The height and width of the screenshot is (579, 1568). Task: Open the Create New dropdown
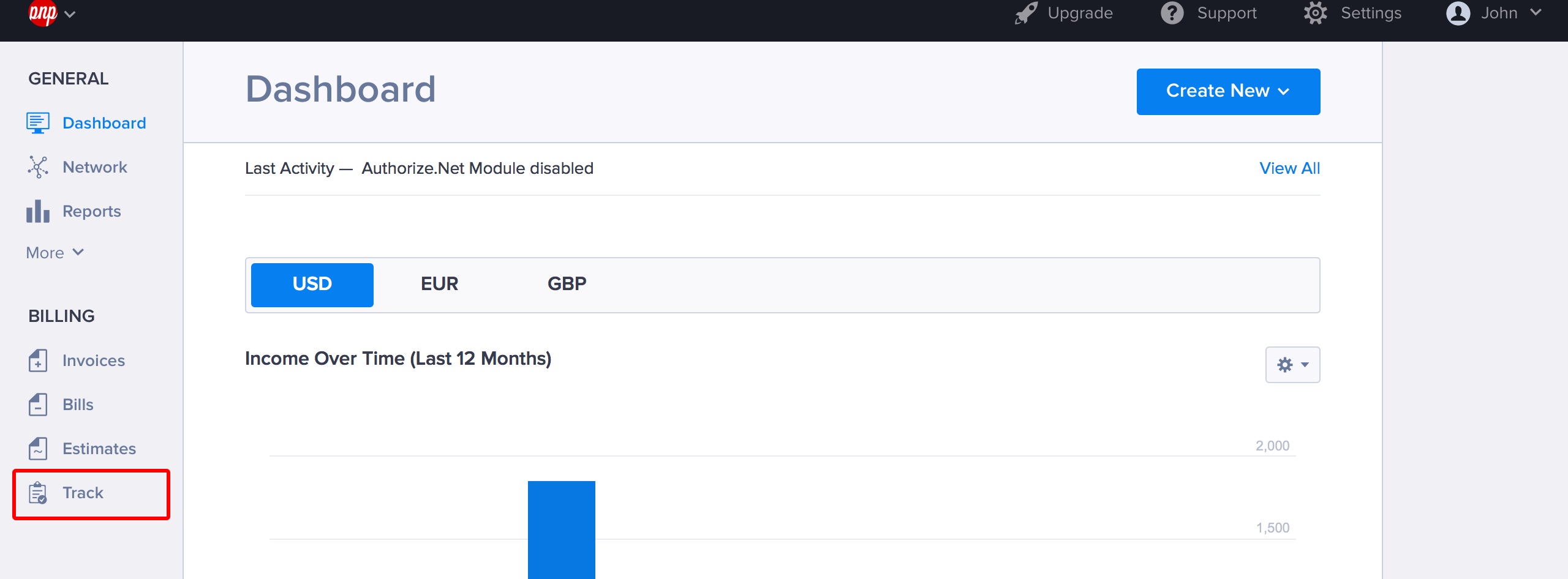pyautogui.click(x=1227, y=91)
